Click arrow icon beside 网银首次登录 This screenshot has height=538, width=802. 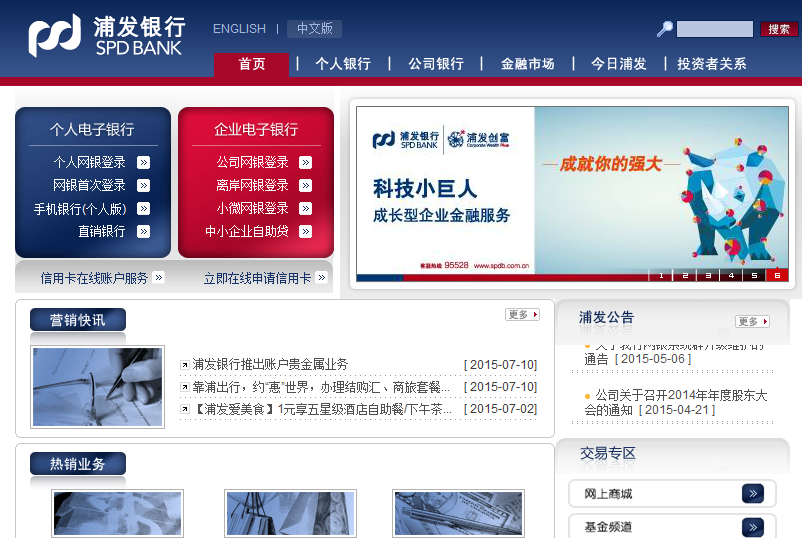click(x=144, y=185)
